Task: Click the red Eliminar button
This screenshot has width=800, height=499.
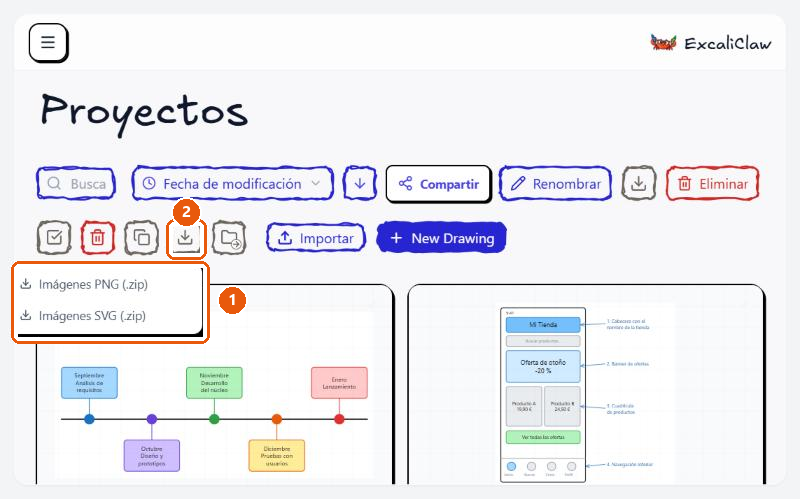Action: click(x=713, y=184)
